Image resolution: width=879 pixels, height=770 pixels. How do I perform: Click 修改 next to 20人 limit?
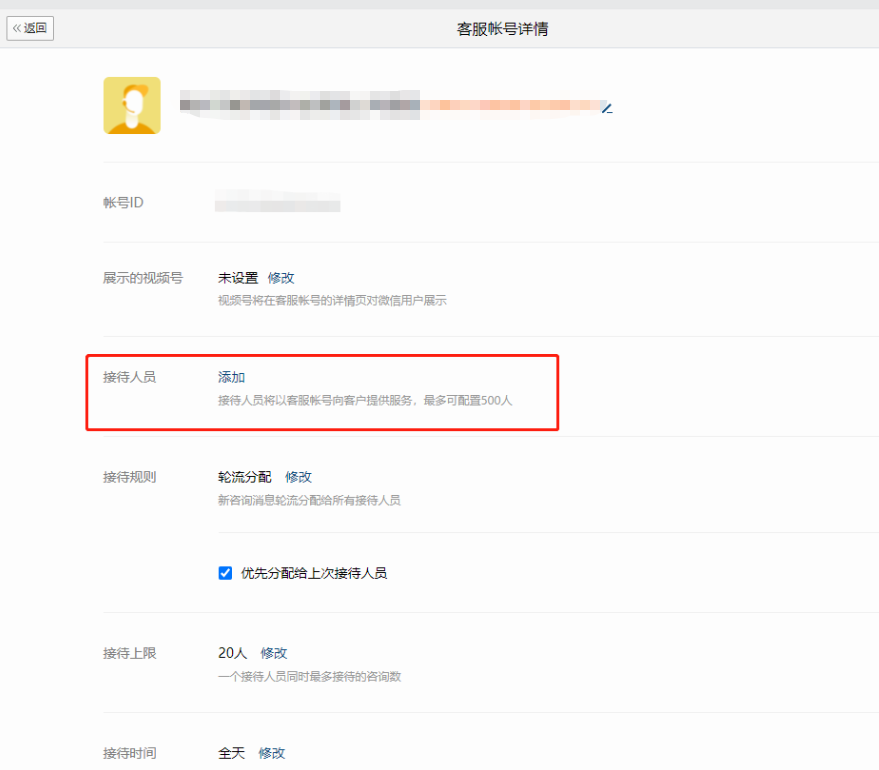point(274,653)
